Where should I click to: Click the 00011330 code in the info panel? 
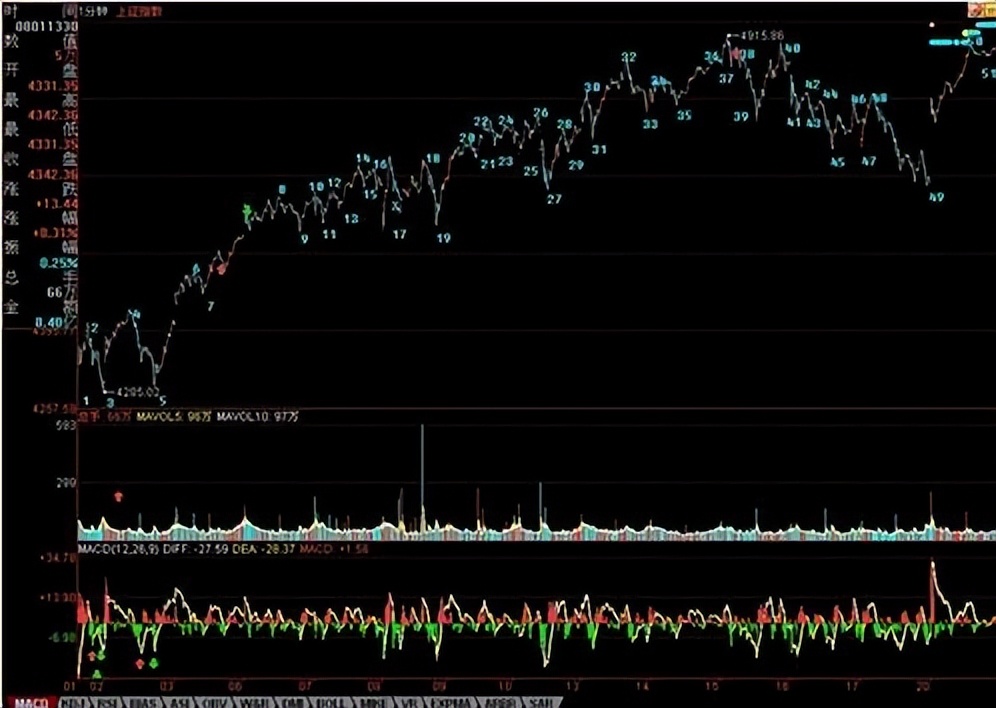pos(46,27)
